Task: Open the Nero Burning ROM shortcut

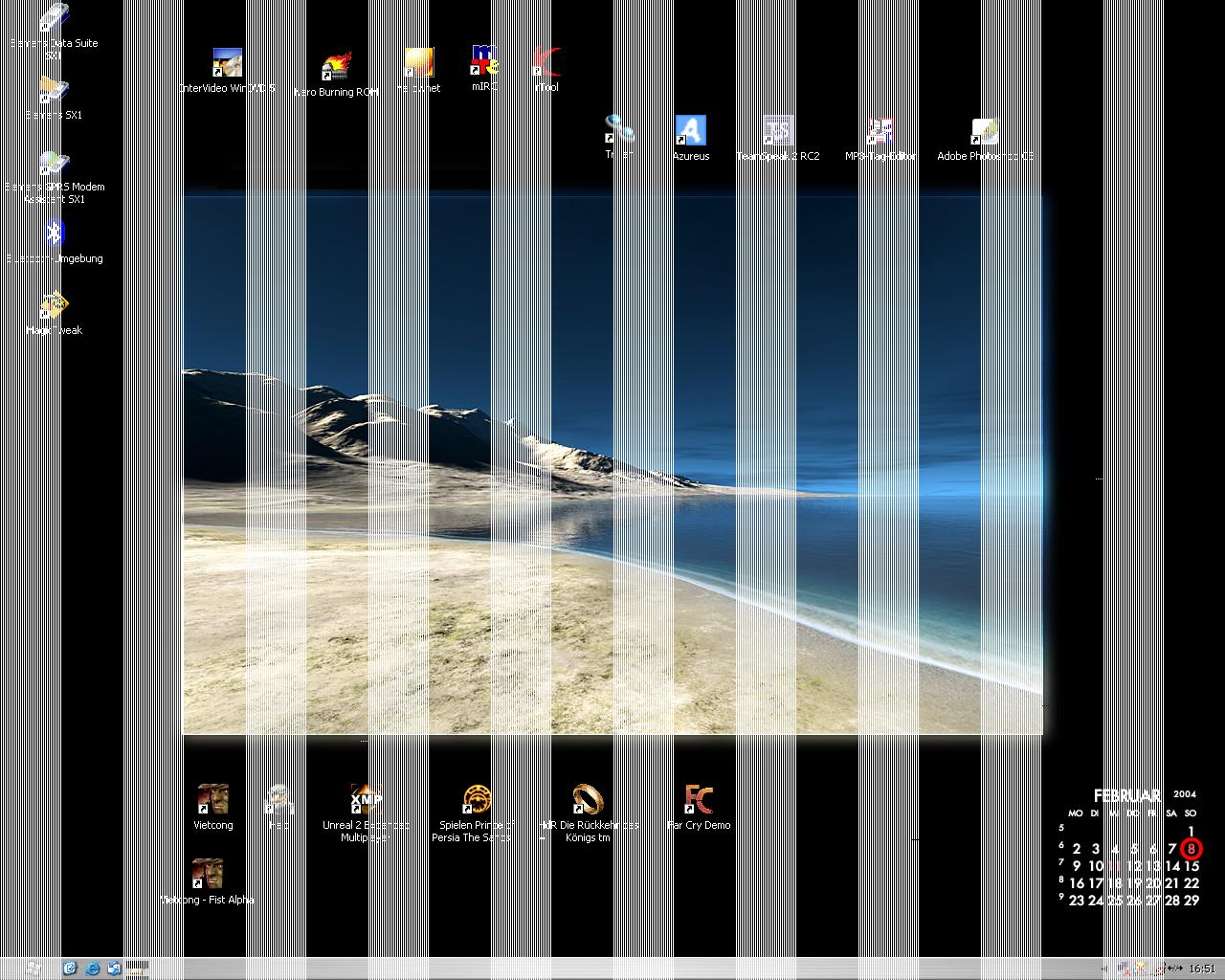Action: (336, 69)
